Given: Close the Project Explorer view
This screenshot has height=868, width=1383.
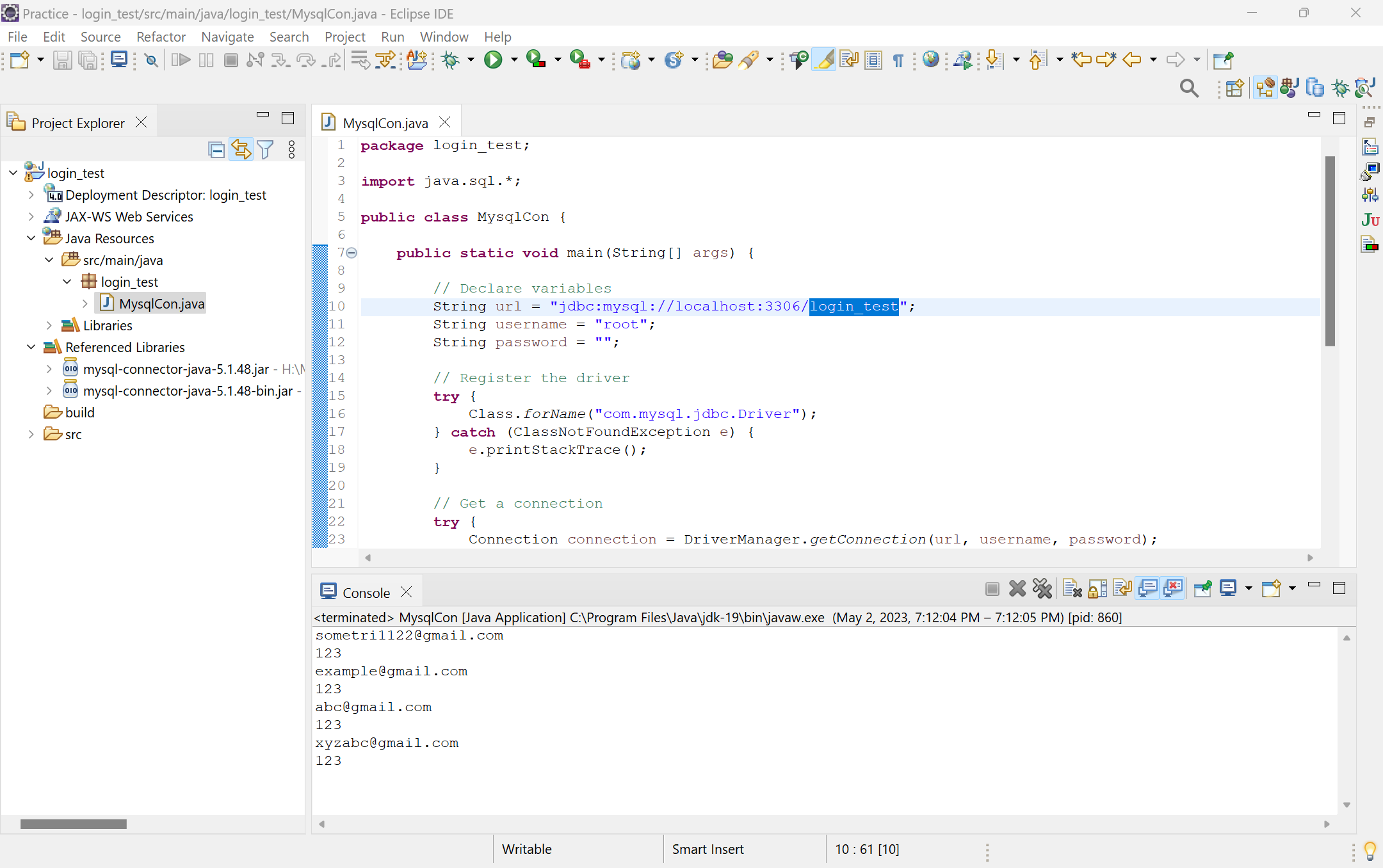Looking at the screenshot, I should click(142, 122).
